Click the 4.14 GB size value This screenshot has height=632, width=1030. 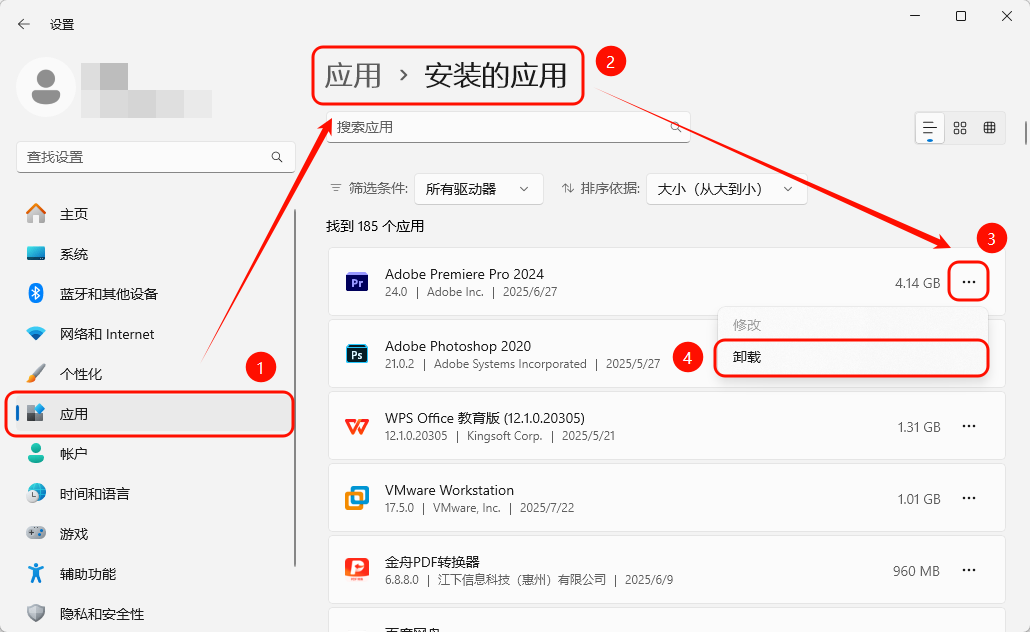point(918,283)
